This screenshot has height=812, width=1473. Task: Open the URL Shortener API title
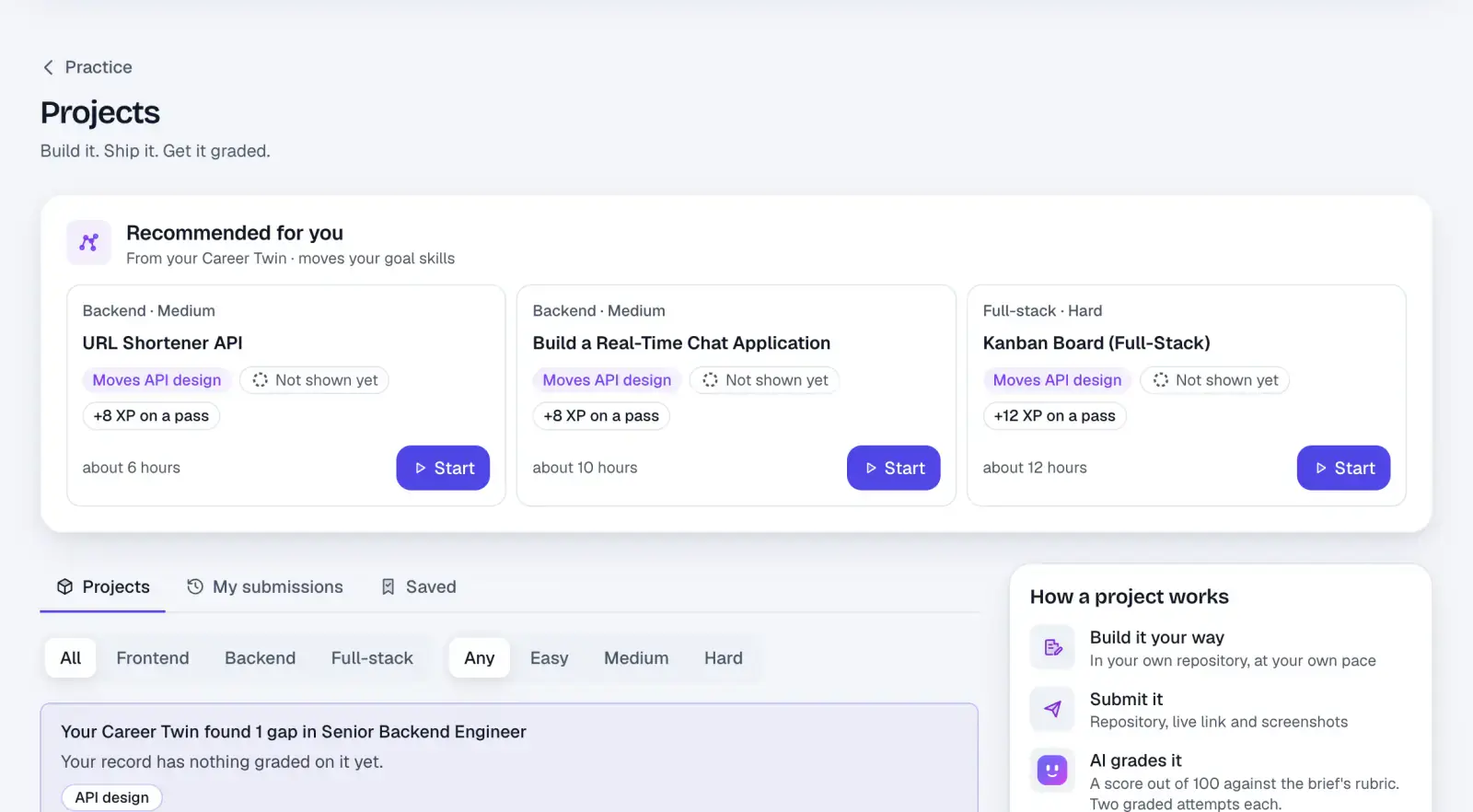click(163, 343)
